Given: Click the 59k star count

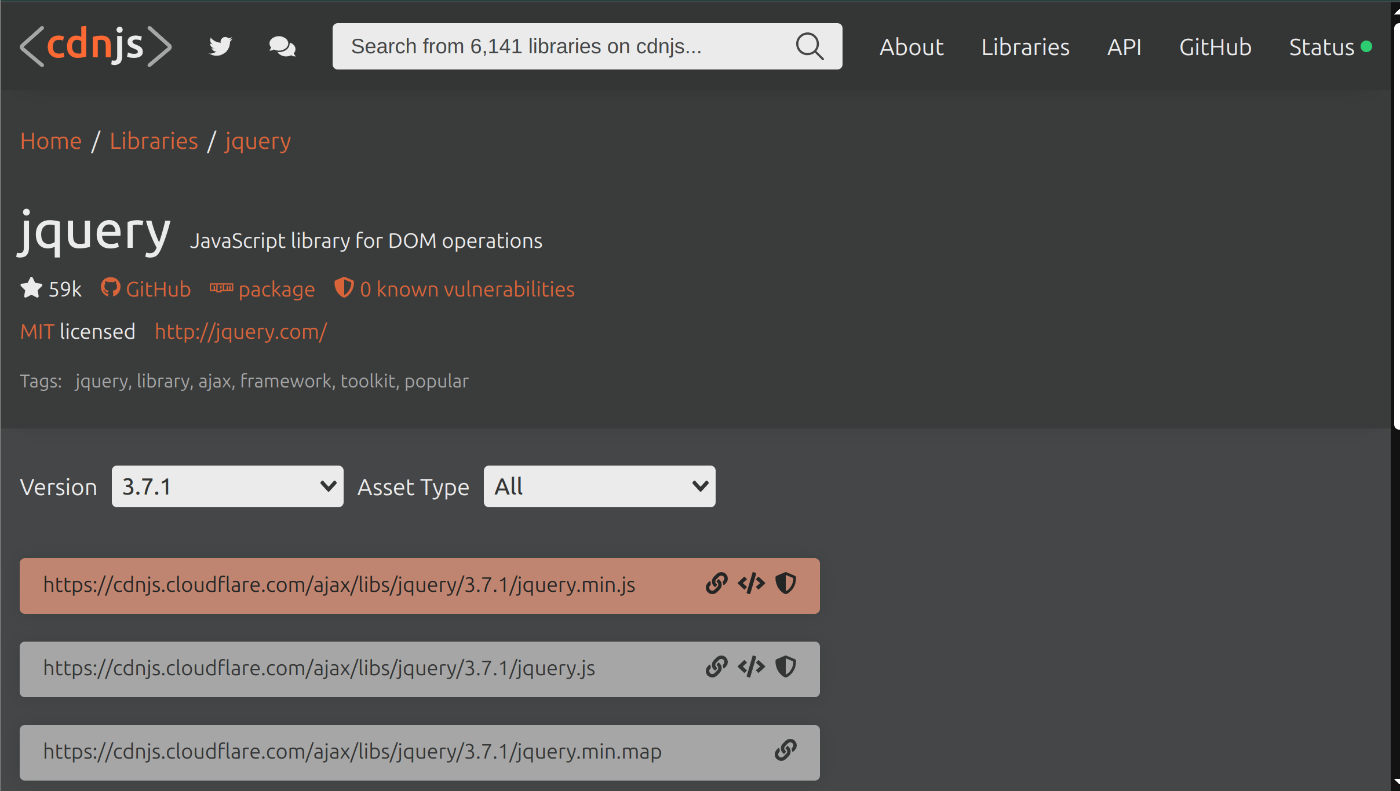Looking at the screenshot, I should (65, 289).
